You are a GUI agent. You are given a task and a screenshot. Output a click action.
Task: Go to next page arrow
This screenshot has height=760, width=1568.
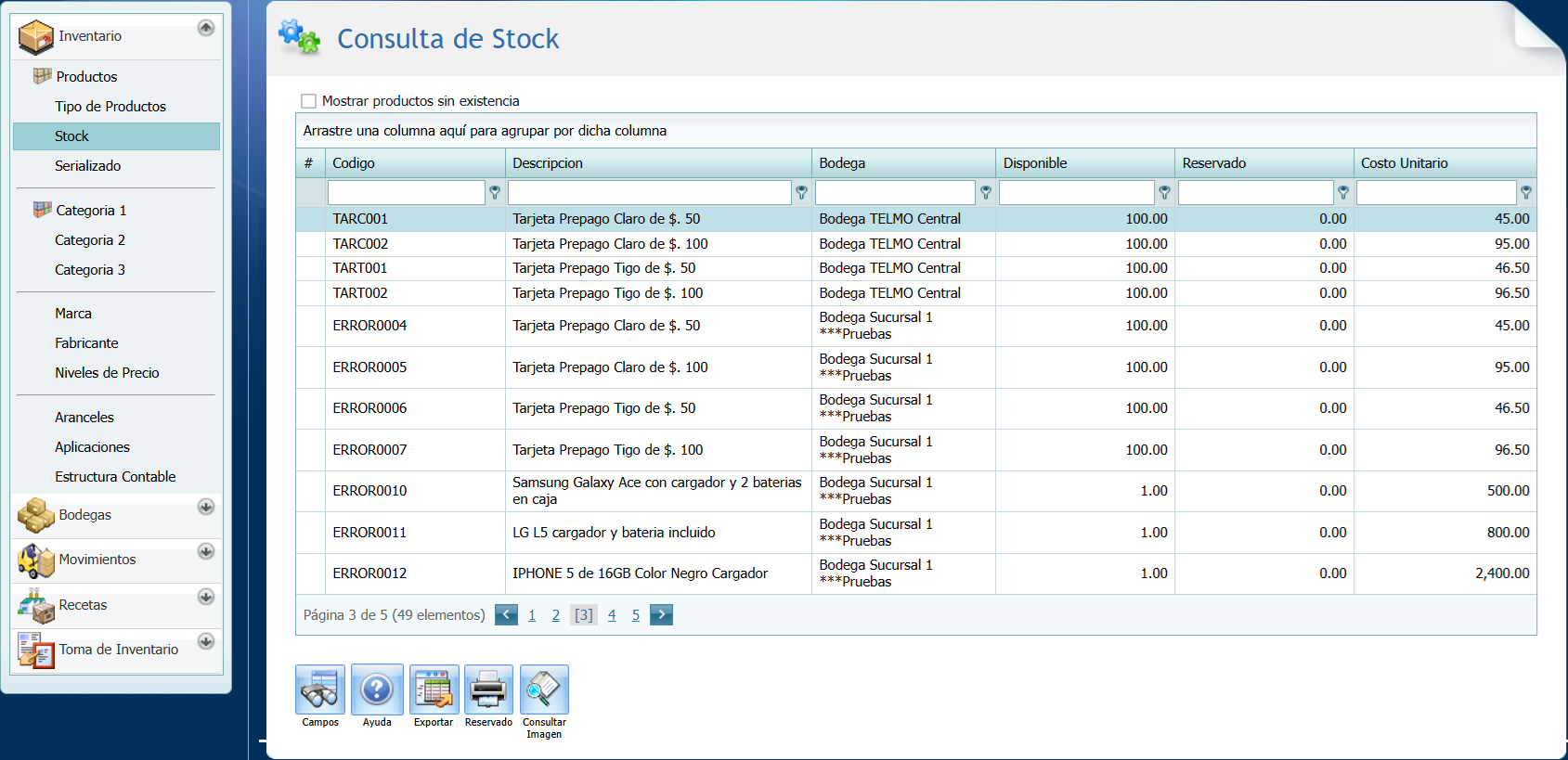click(661, 614)
